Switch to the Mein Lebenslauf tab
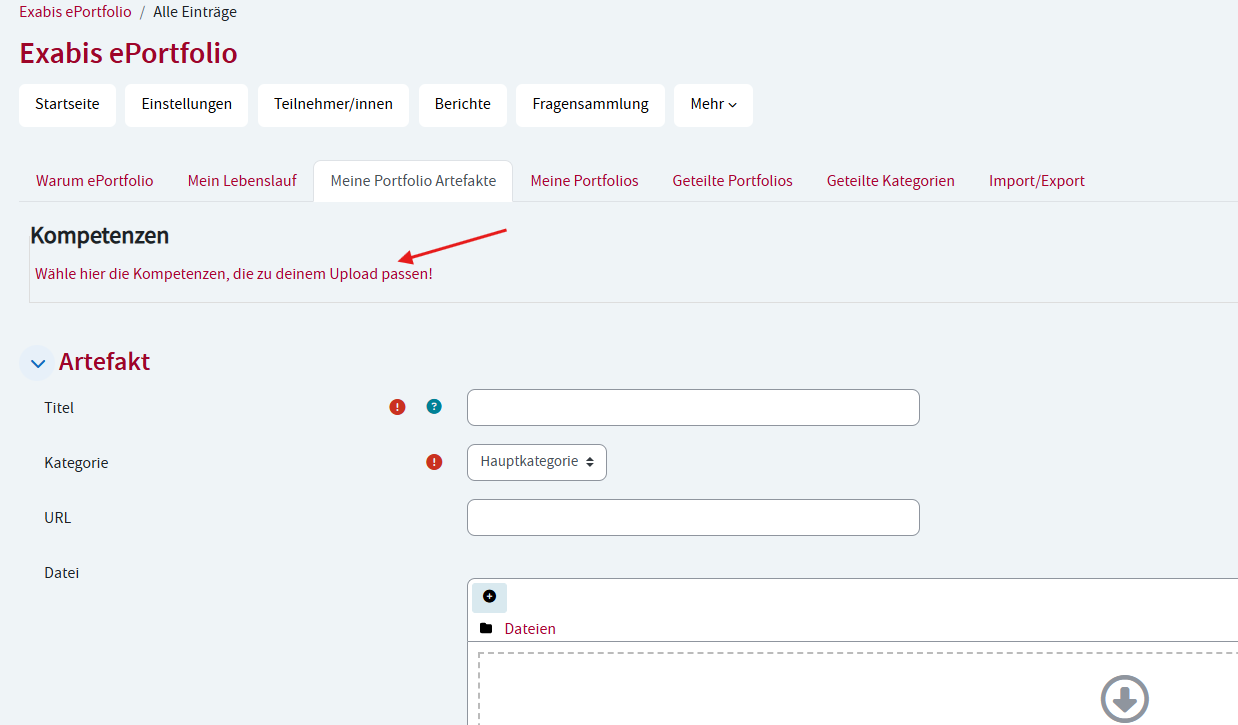The height and width of the screenshot is (725, 1238). click(242, 181)
